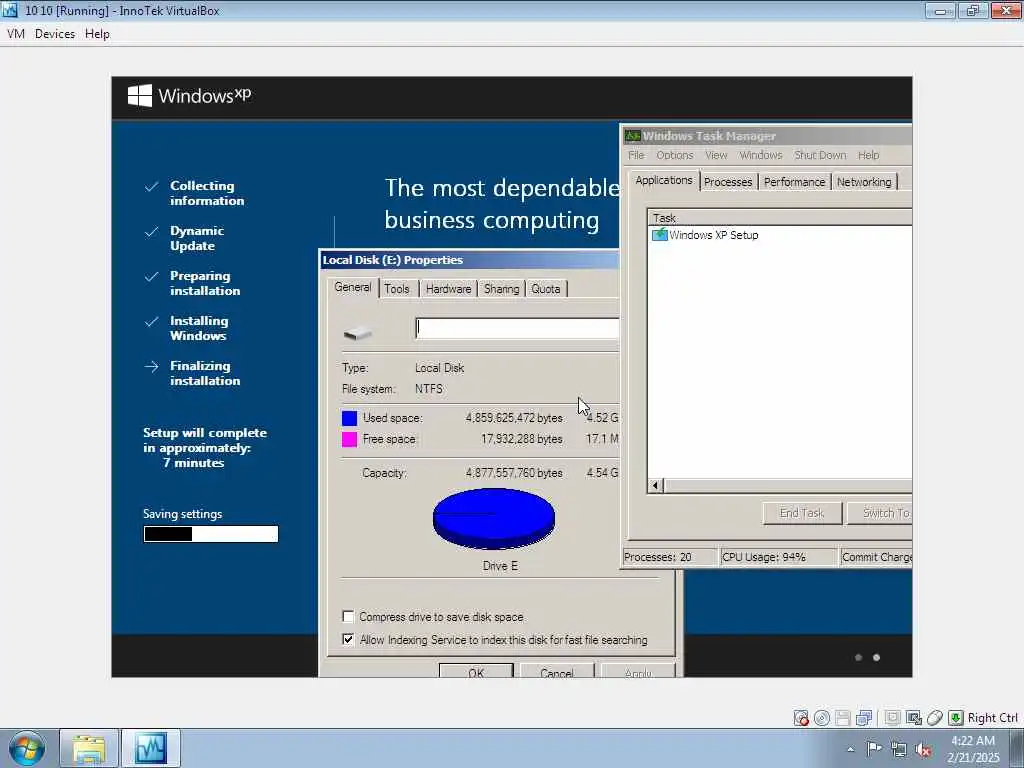Click the VirtualBox hard disk activity icon
The image size is (1024, 768).
(801, 718)
